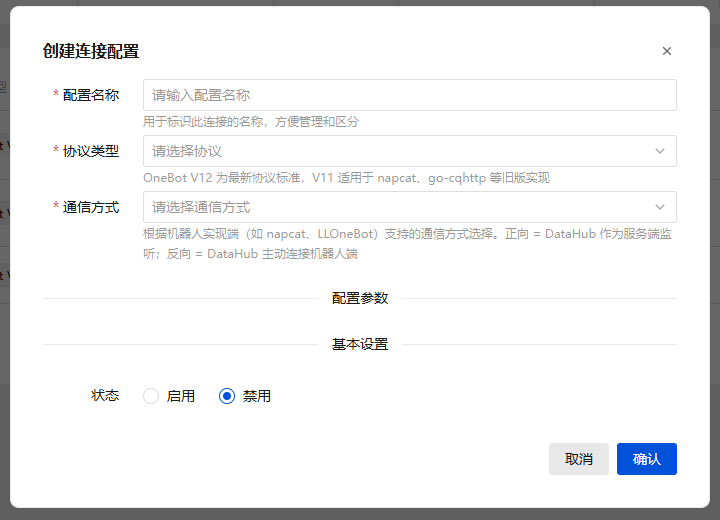Close the 创建连接配置 dialog
The height and width of the screenshot is (520, 720).
click(667, 51)
